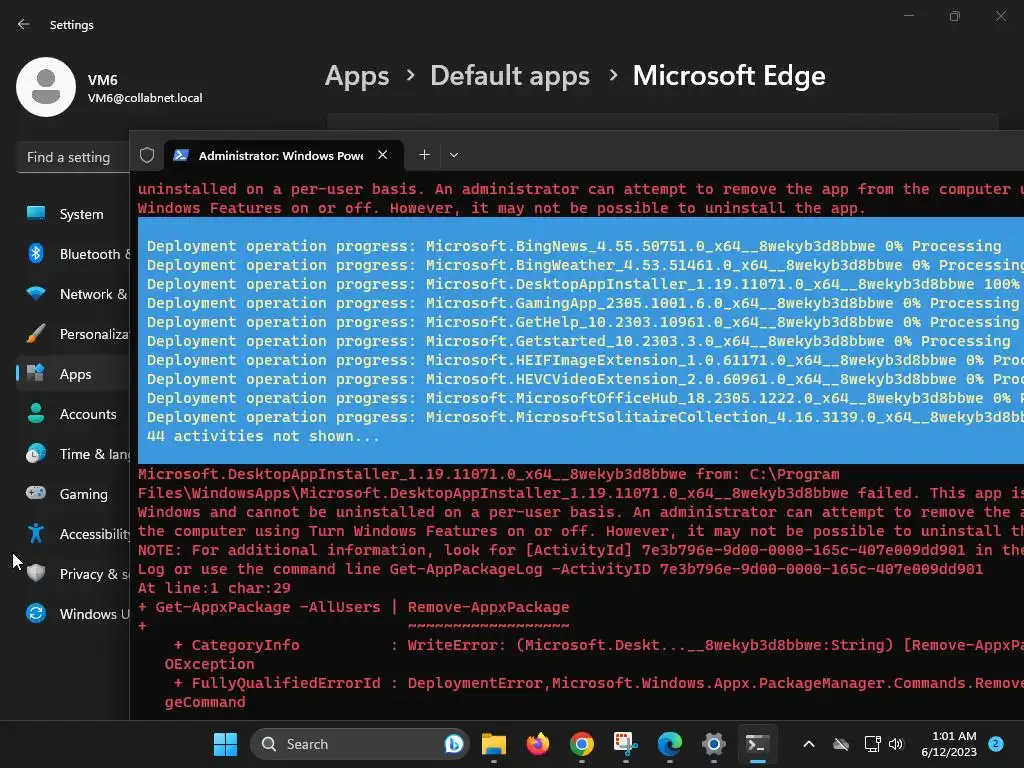The height and width of the screenshot is (768, 1024).
Task: Open clock and calendar 1:01 AM
Action: (949, 744)
